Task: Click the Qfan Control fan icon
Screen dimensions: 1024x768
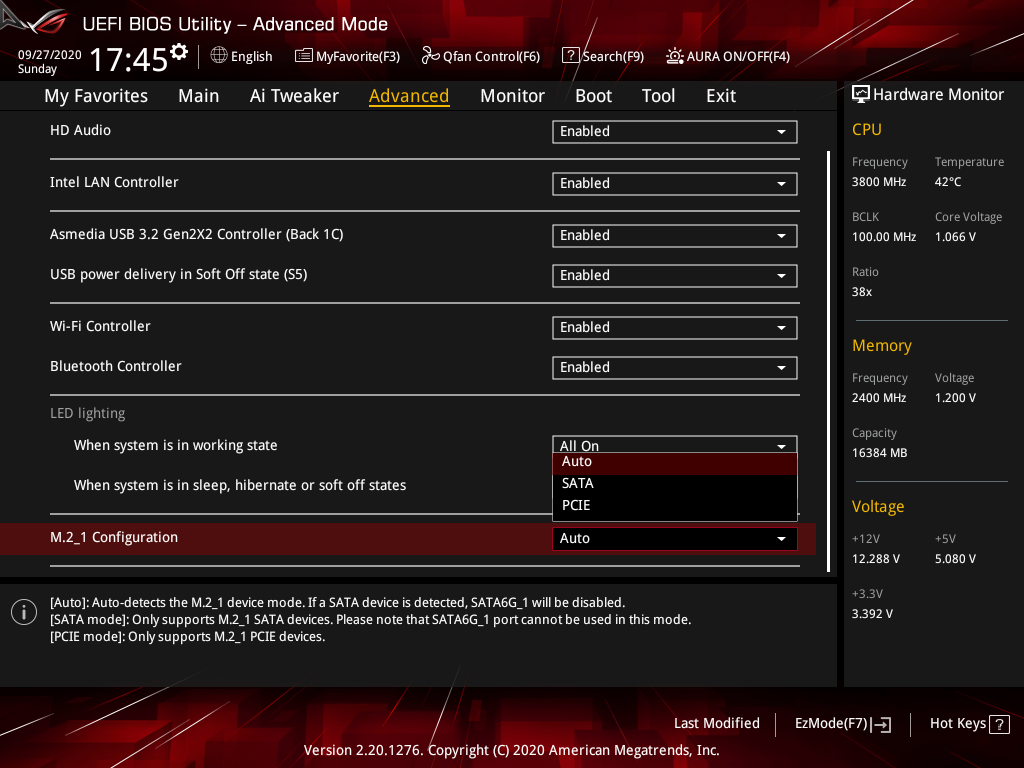Action: point(430,56)
